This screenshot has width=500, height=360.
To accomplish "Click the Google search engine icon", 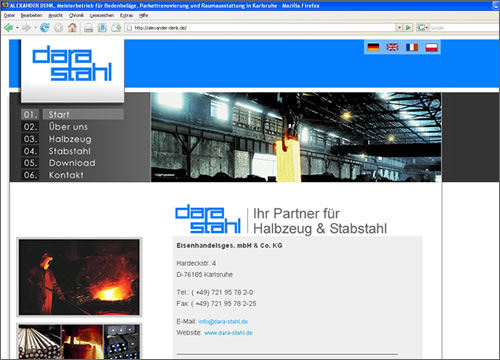I will [x=421, y=28].
